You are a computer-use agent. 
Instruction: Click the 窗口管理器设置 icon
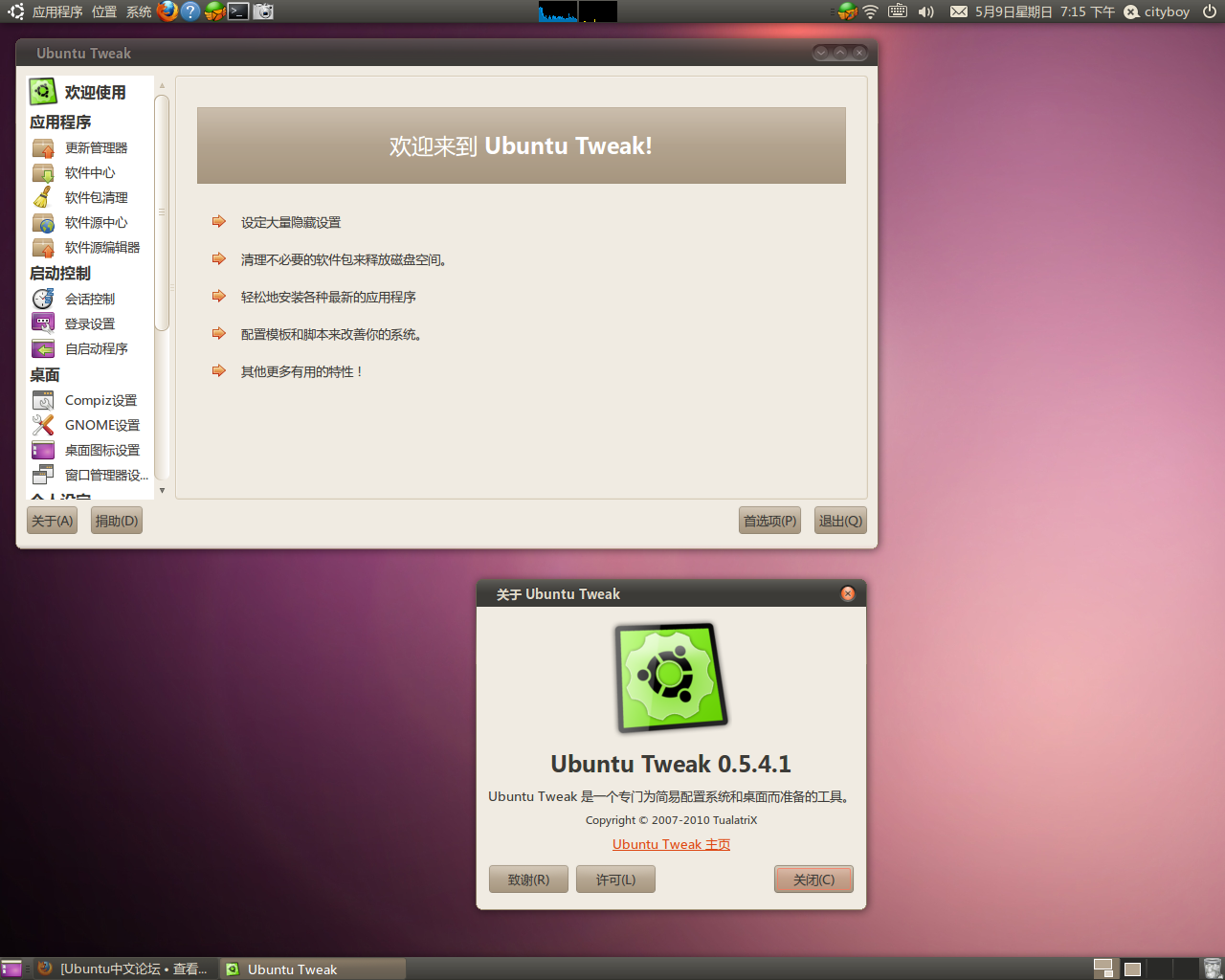click(43, 475)
